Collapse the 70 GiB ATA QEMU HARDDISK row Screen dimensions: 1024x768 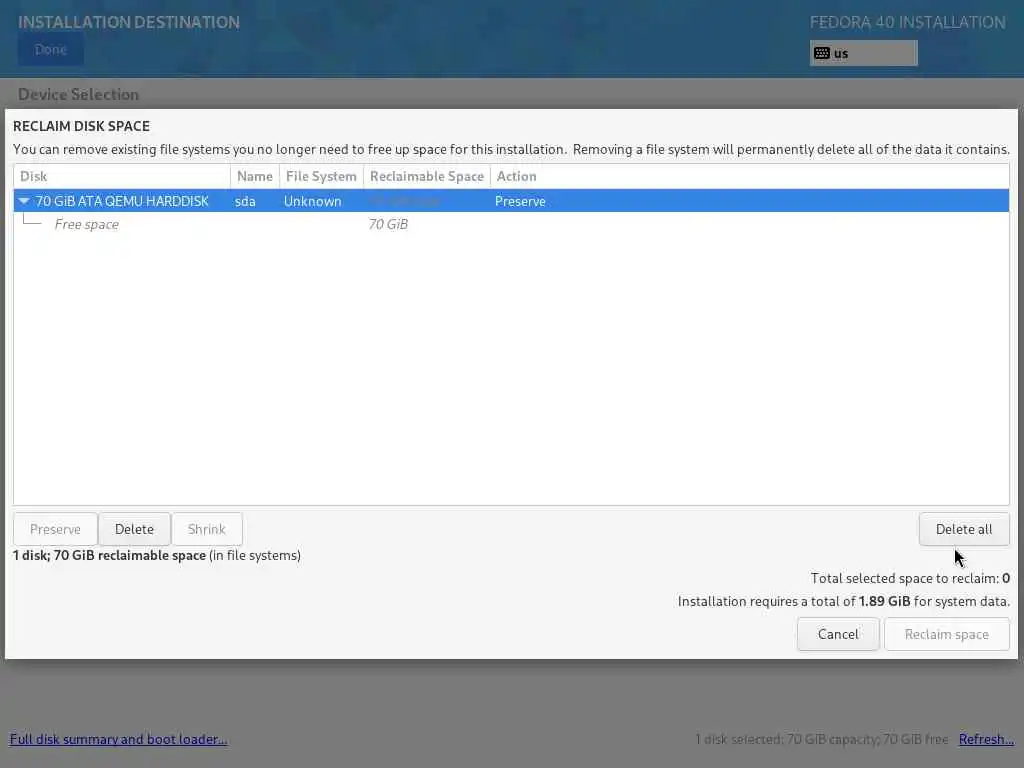[24, 201]
